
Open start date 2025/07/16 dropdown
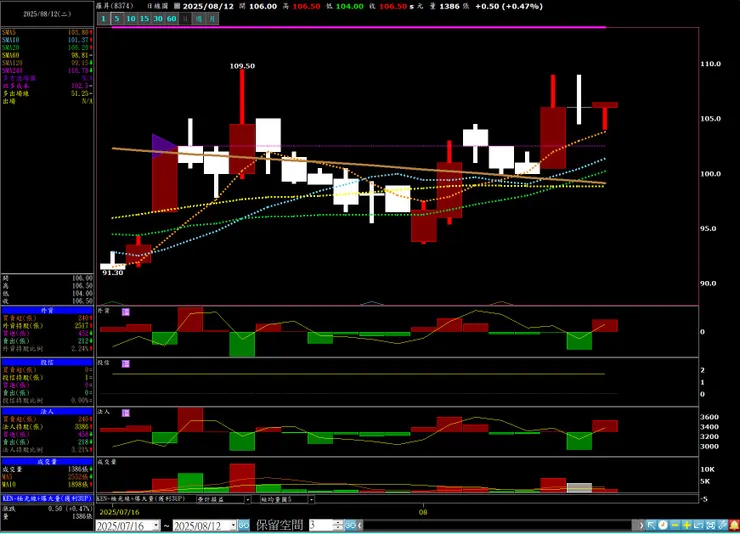pyautogui.click(x=156, y=526)
